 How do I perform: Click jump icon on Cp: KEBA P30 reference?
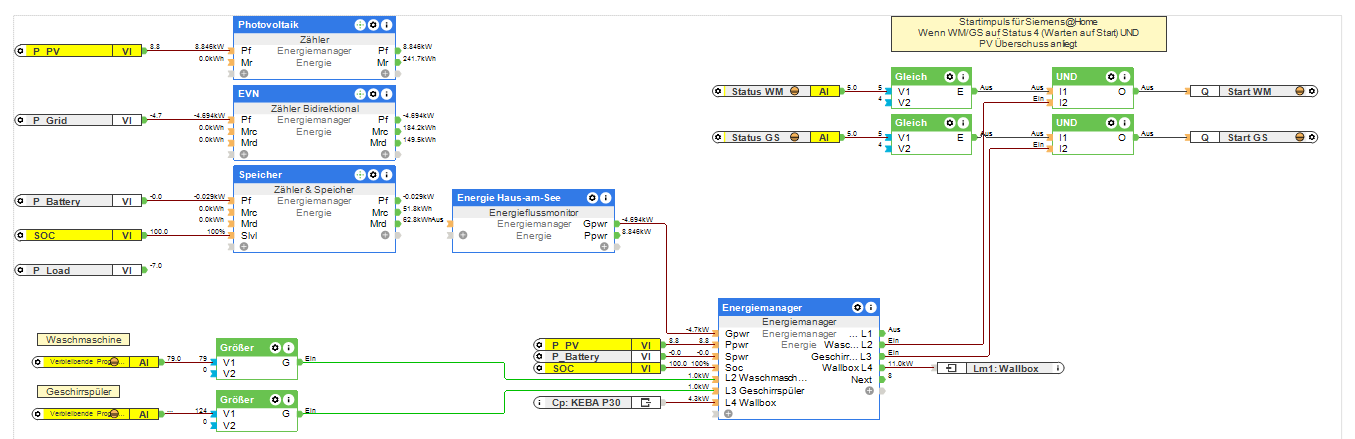[646, 402]
